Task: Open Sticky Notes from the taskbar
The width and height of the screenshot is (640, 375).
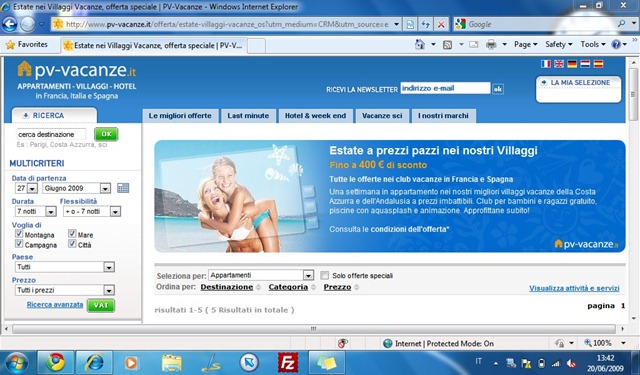Action: pos(326,362)
